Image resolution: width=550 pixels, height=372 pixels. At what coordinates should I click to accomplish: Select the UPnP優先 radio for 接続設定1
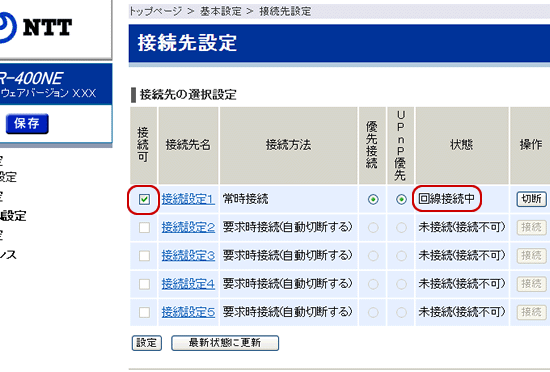[401, 199]
